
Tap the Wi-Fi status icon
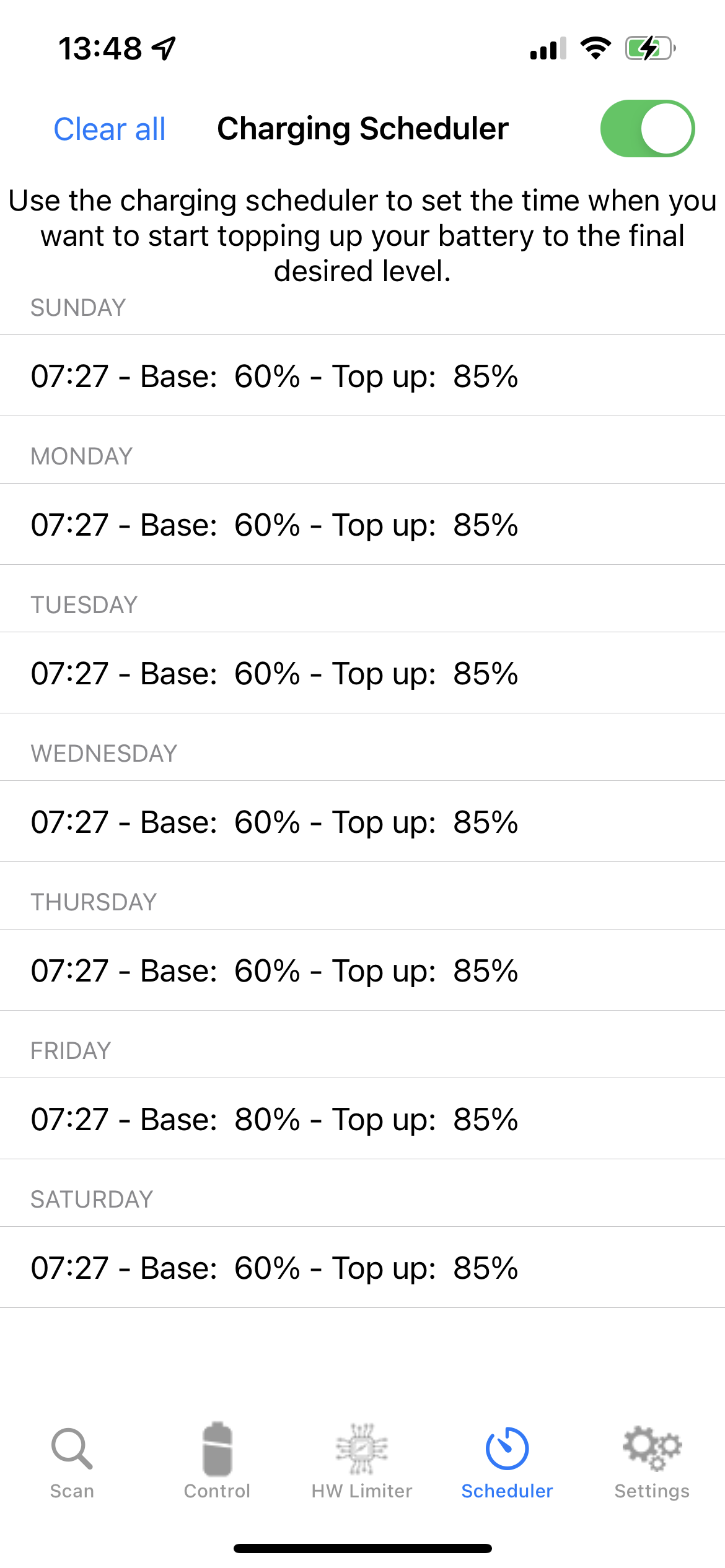tap(595, 48)
